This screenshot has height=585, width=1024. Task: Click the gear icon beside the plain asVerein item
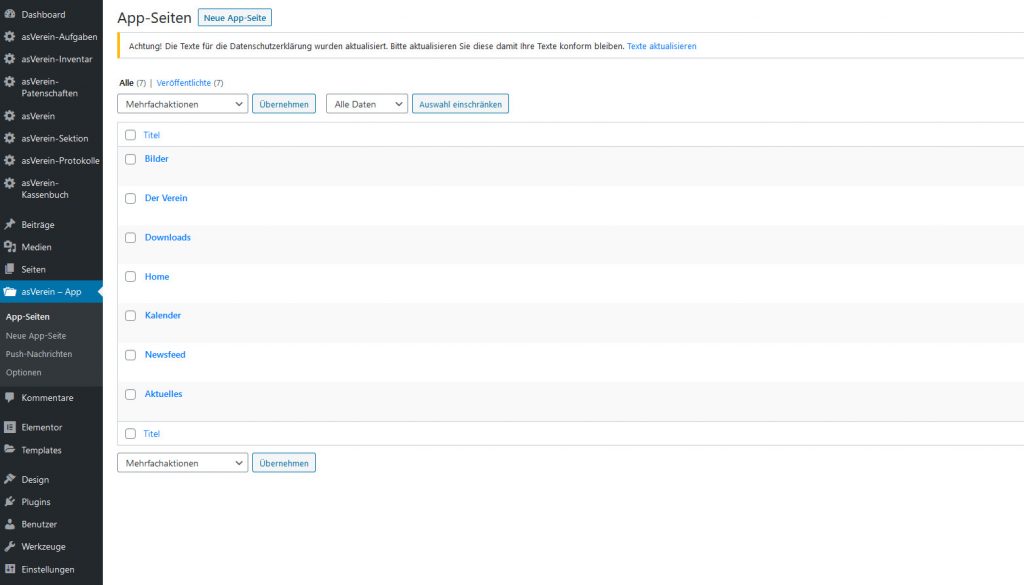[x=10, y=116]
